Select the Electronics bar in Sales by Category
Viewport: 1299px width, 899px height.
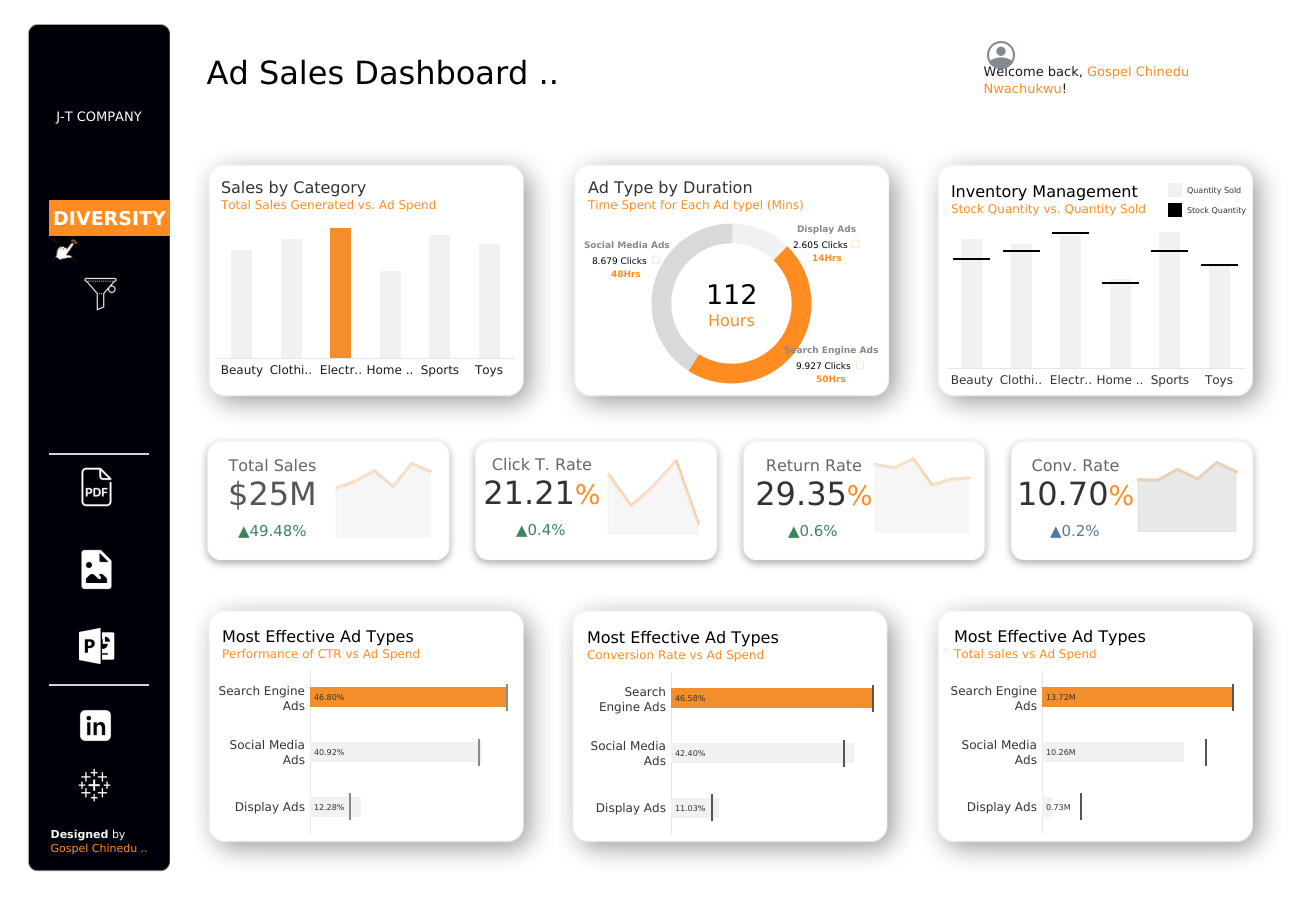(341, 293)
